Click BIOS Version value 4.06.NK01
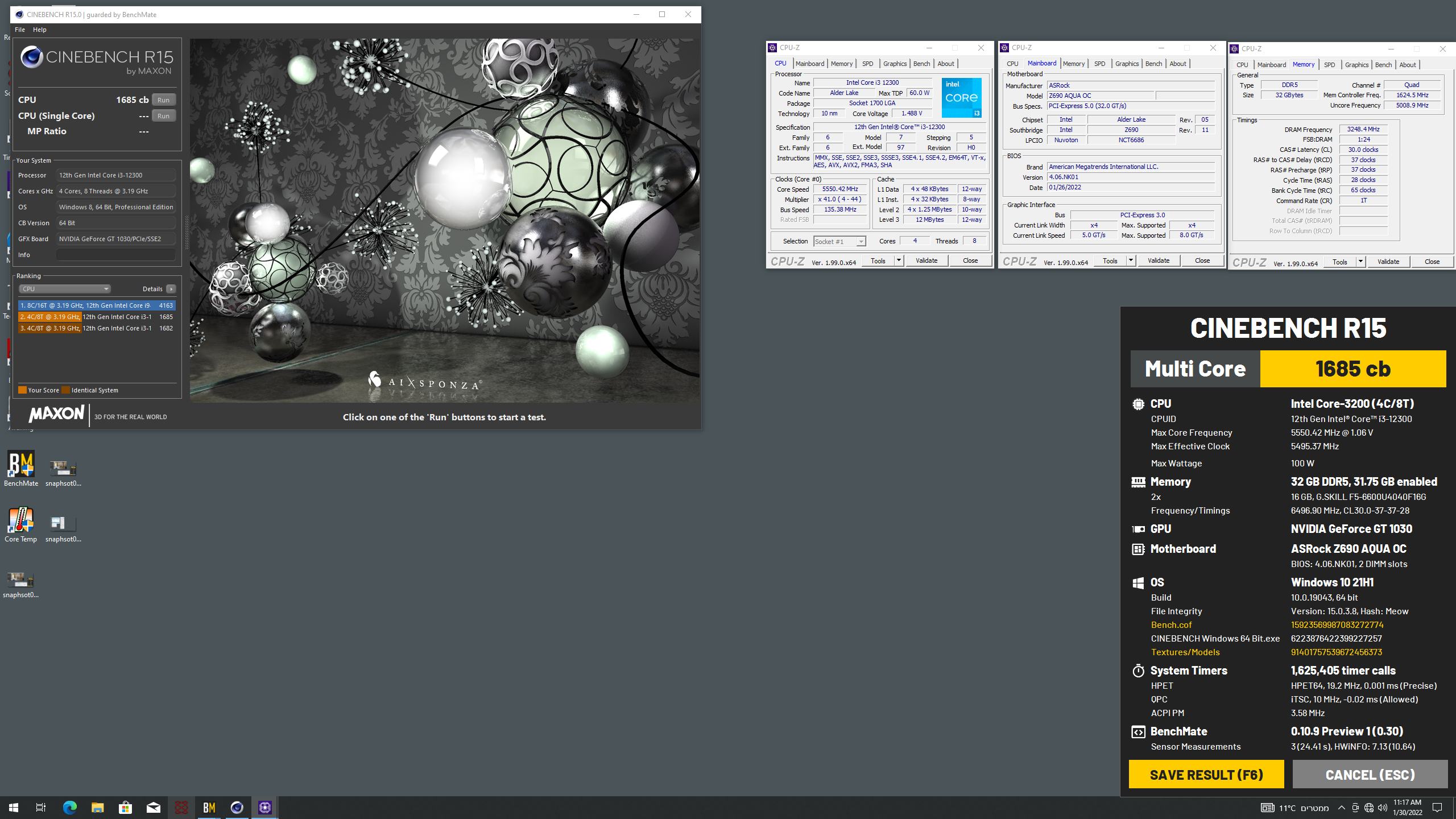Screen dimensions: 1456x819 pyautogui.click(x=1131, y=177)
